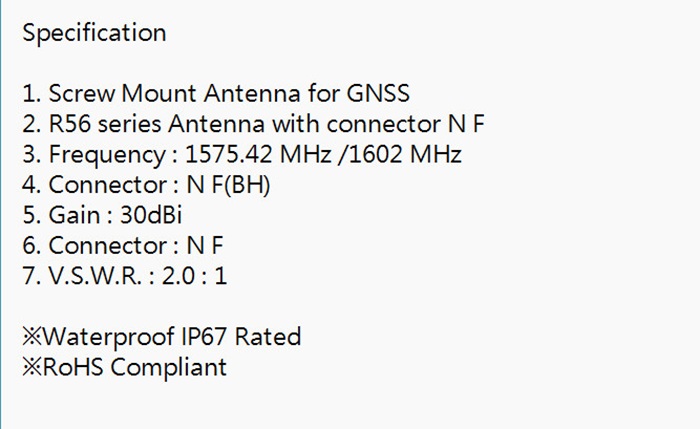This screenshot has height=429, width=700.
Task: Click the Specification heading text
Action: click(94, 33)
